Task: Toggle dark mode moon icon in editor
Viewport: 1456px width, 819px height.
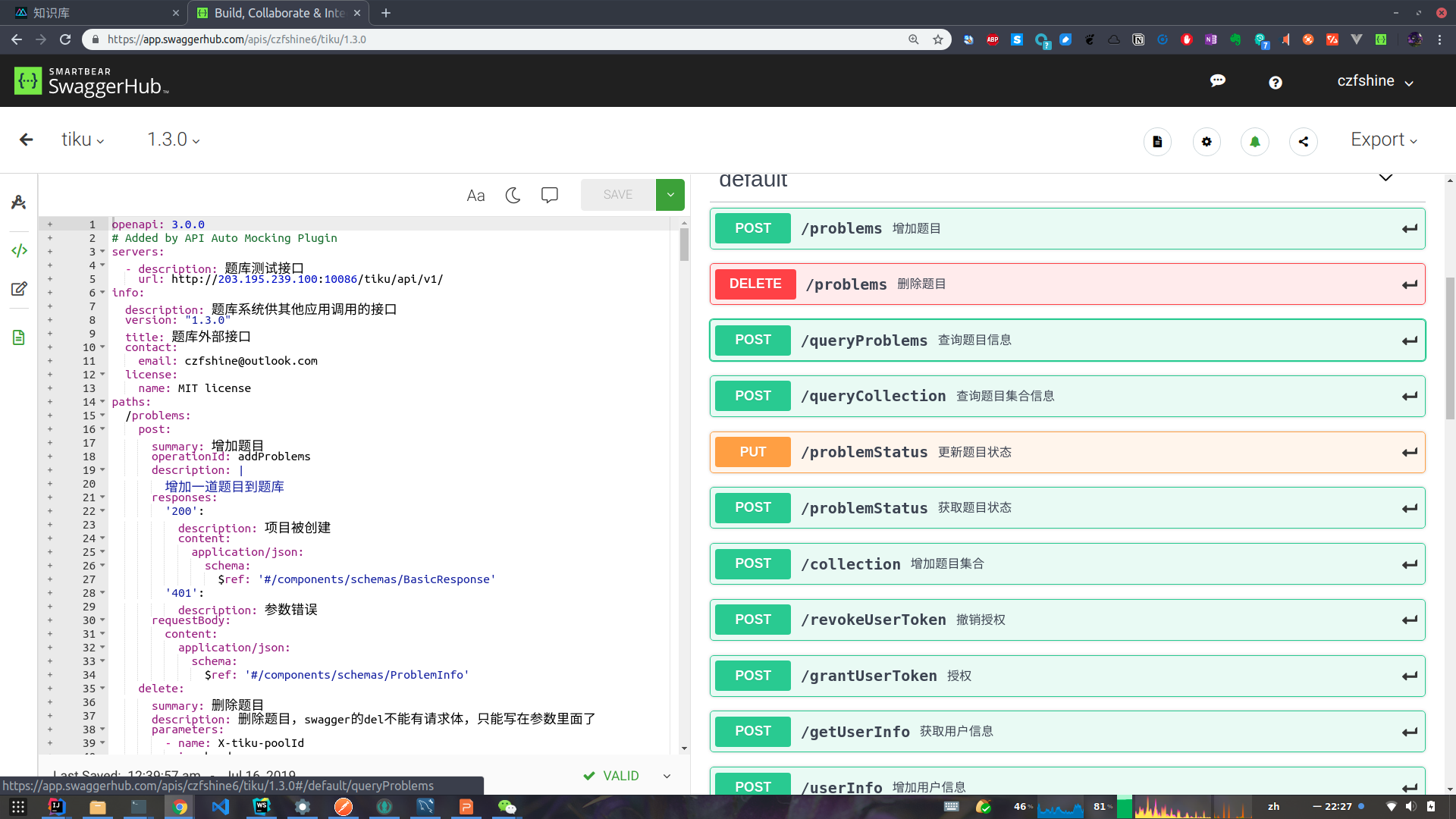Action: 513,196
